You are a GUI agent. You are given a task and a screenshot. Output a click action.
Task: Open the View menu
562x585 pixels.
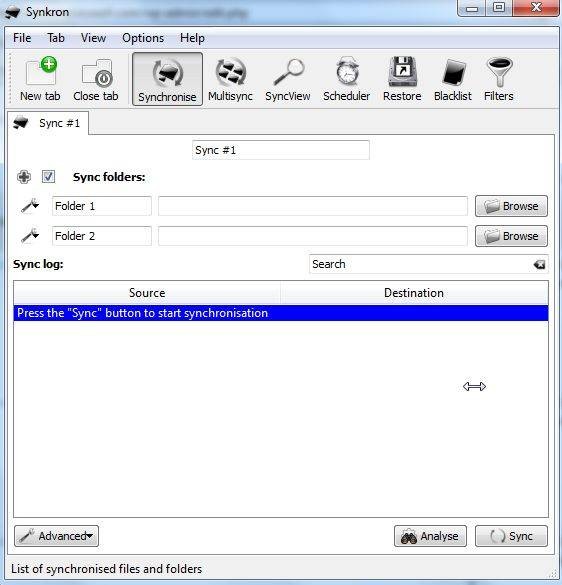[x=93, y=38]
